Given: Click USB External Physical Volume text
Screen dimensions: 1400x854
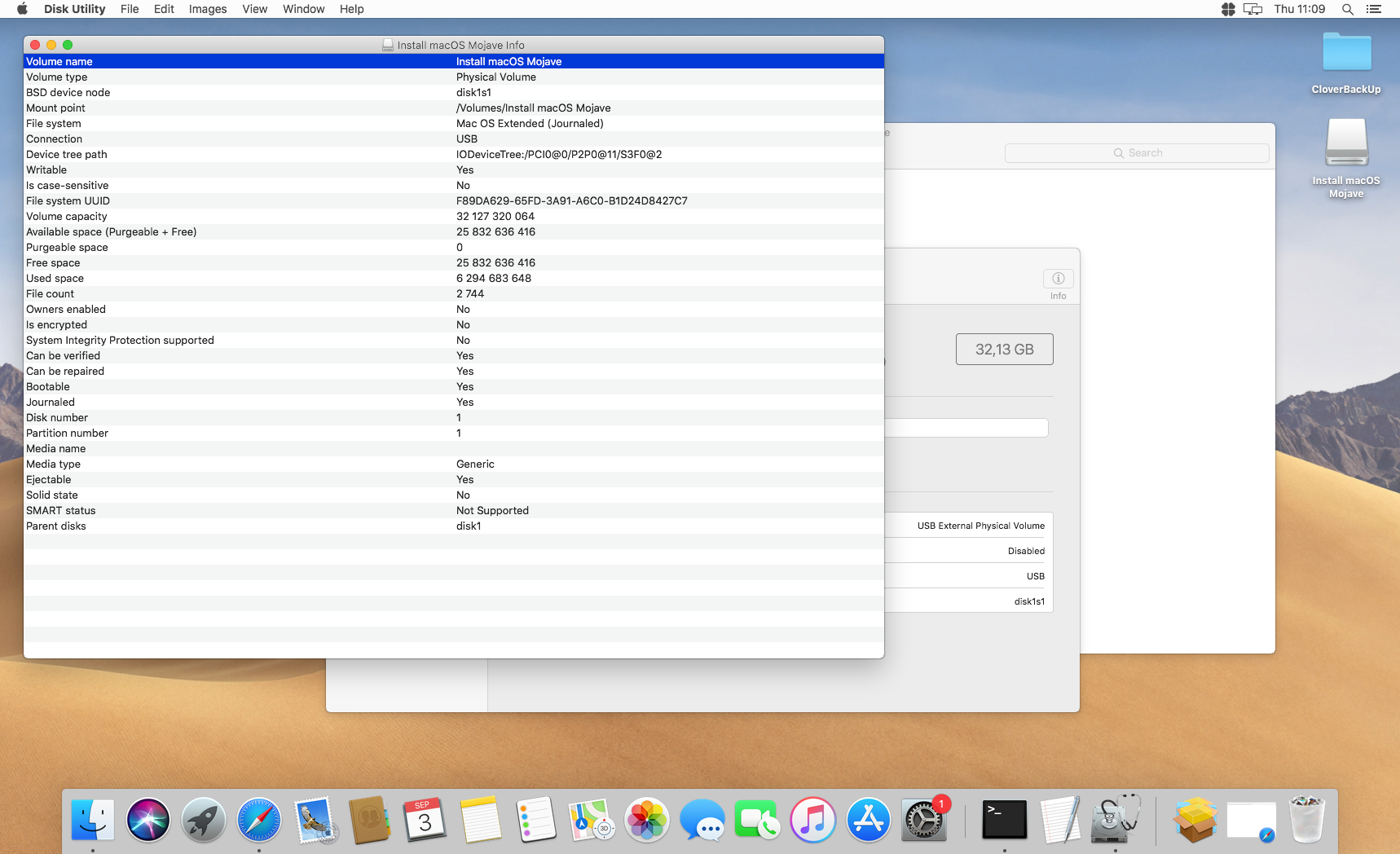Looking at the screenshot, I should click(981, 526).
